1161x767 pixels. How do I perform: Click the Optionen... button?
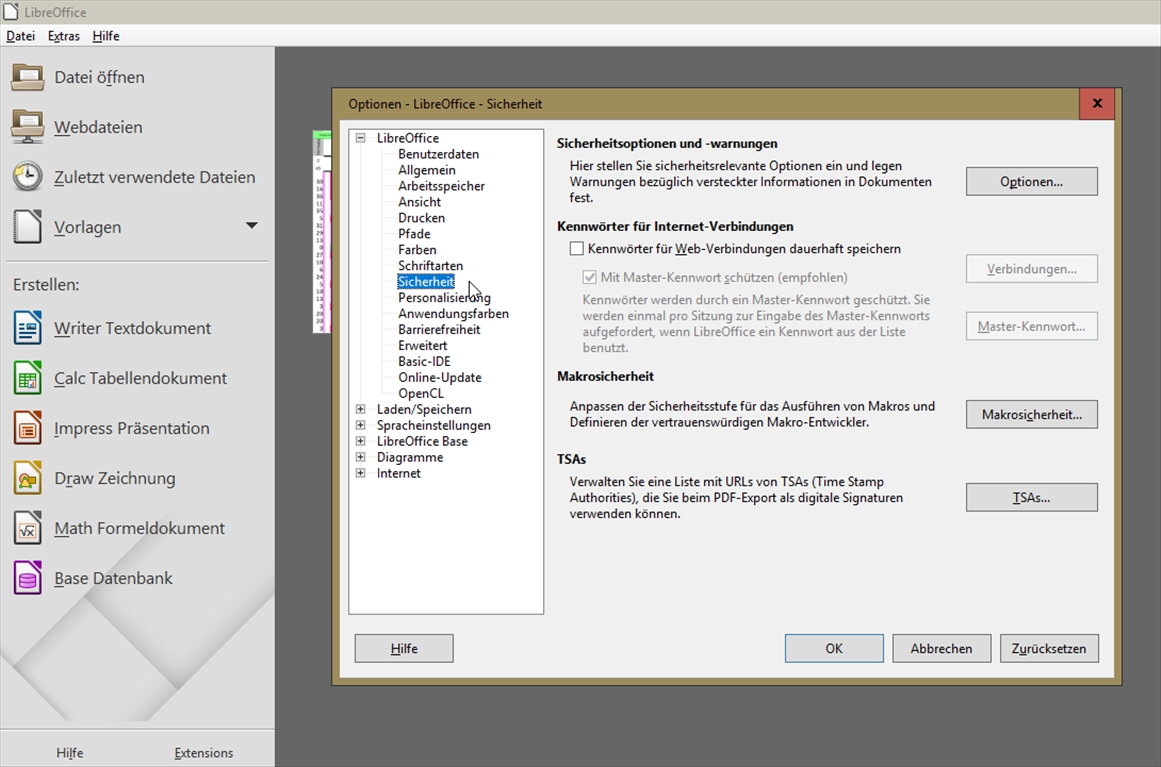pyautogui.click(x=1031, y=181)
